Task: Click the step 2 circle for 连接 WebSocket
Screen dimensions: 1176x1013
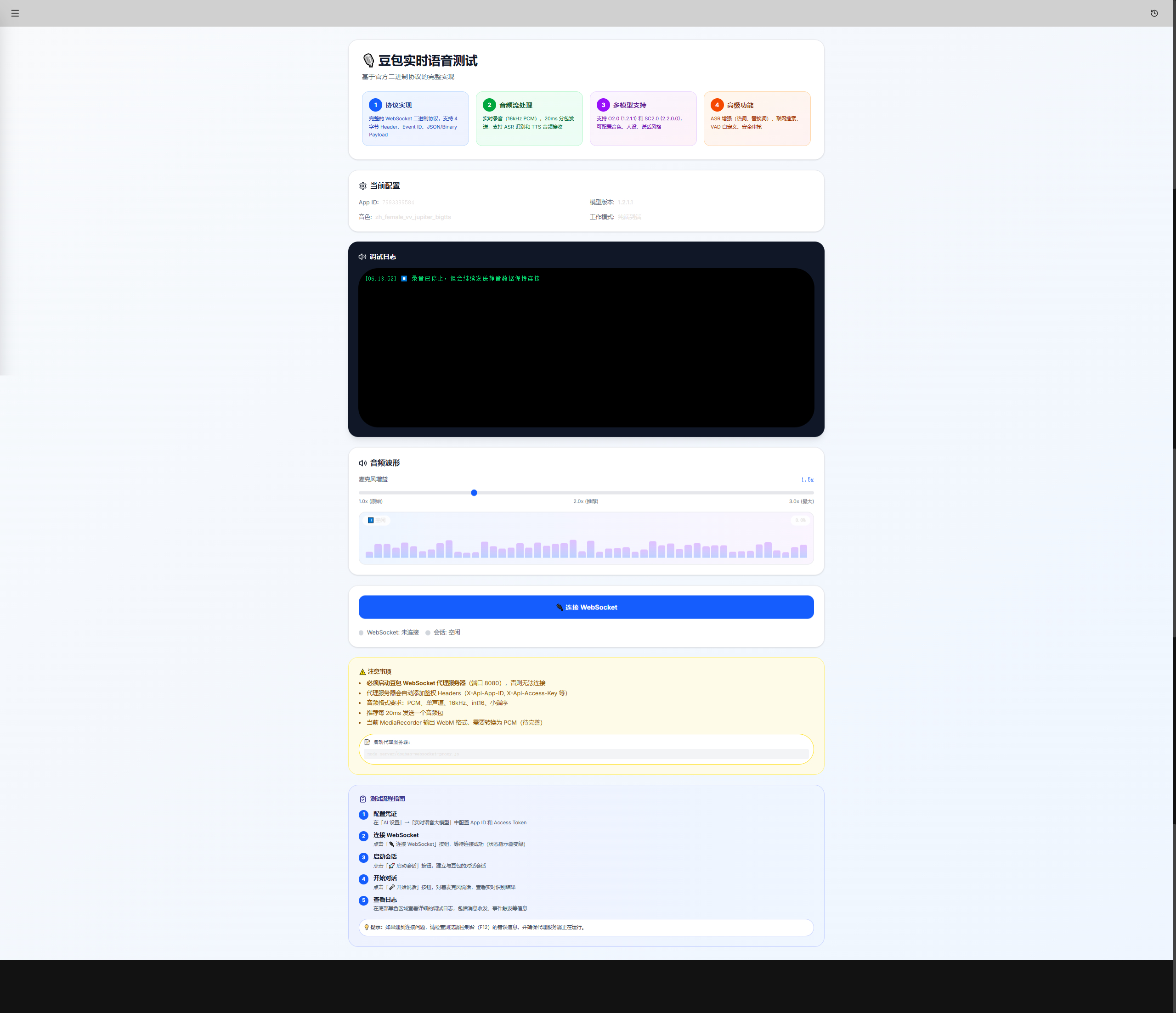Action: pyautogui.click(x=364, y=836)
